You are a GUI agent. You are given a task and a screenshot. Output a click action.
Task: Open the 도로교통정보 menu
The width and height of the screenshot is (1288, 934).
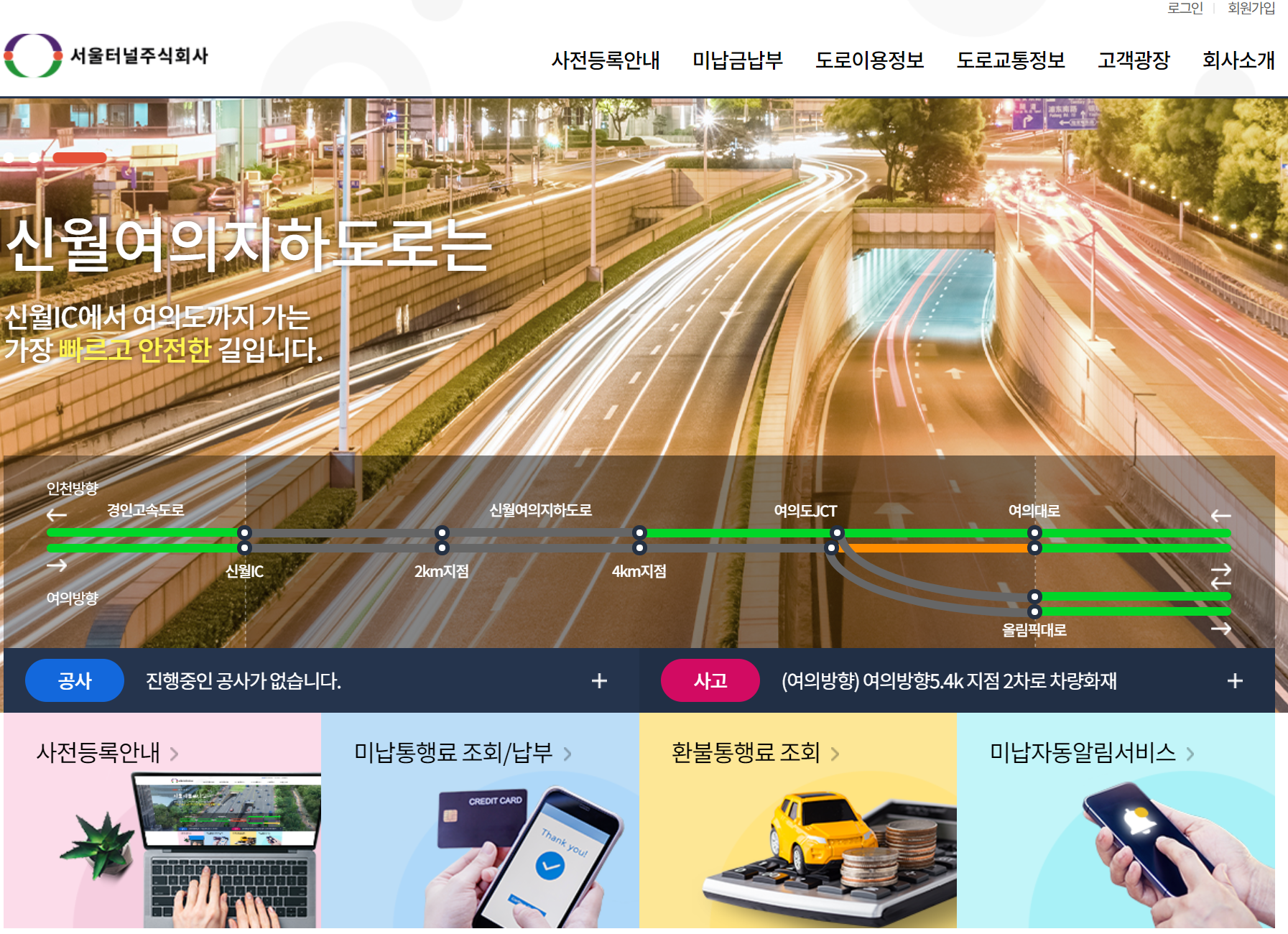click(x=1010, y=60)
